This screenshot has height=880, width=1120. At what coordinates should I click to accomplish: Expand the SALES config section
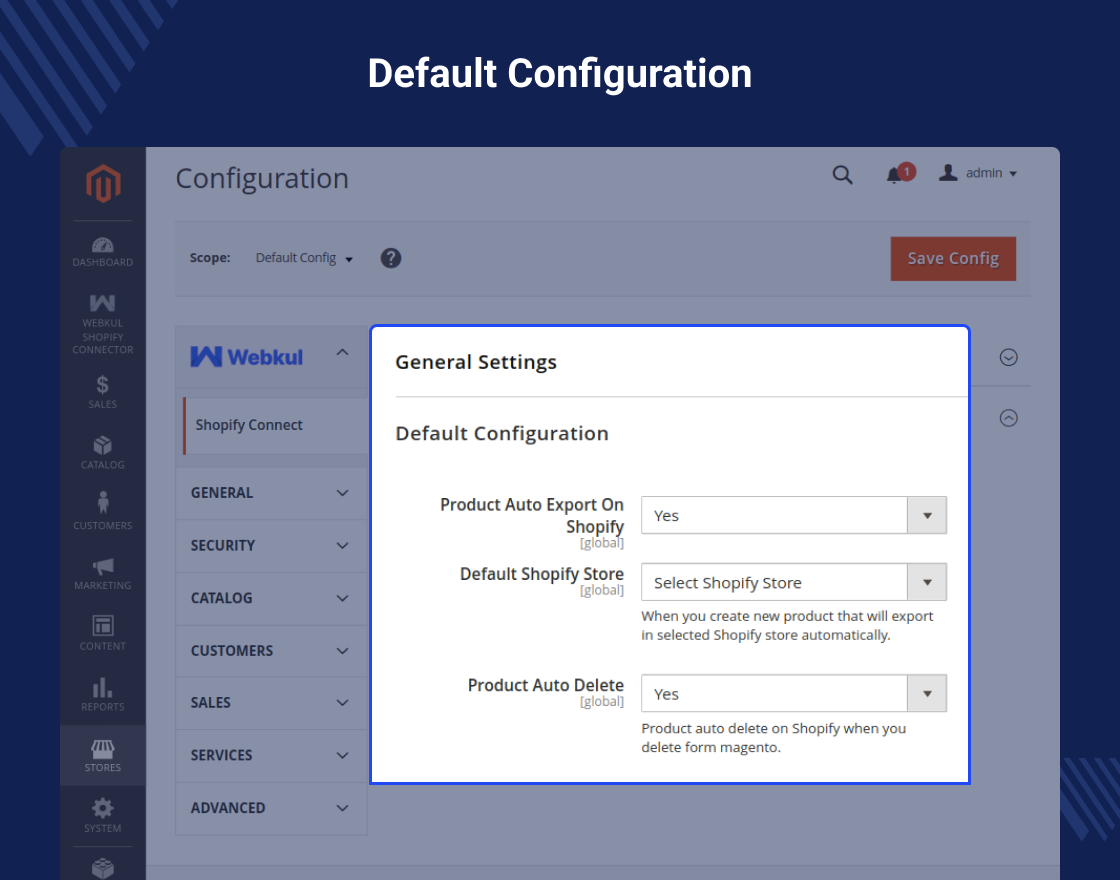tap(271, 703)
